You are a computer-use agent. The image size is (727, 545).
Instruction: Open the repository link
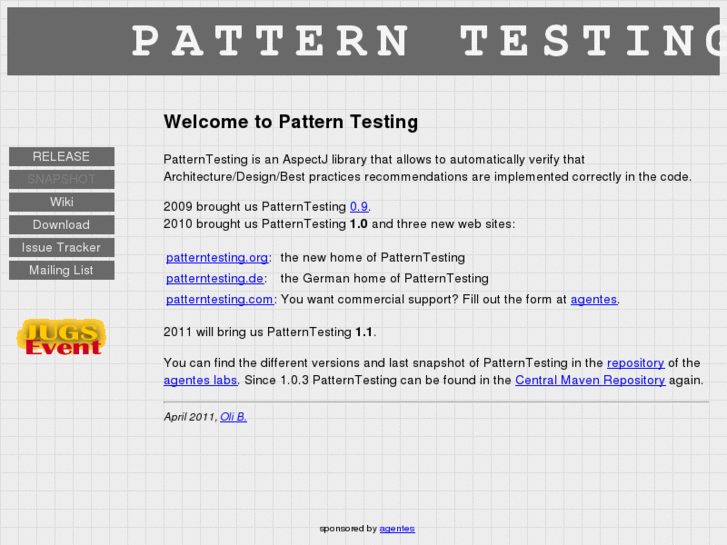(635, 363)
